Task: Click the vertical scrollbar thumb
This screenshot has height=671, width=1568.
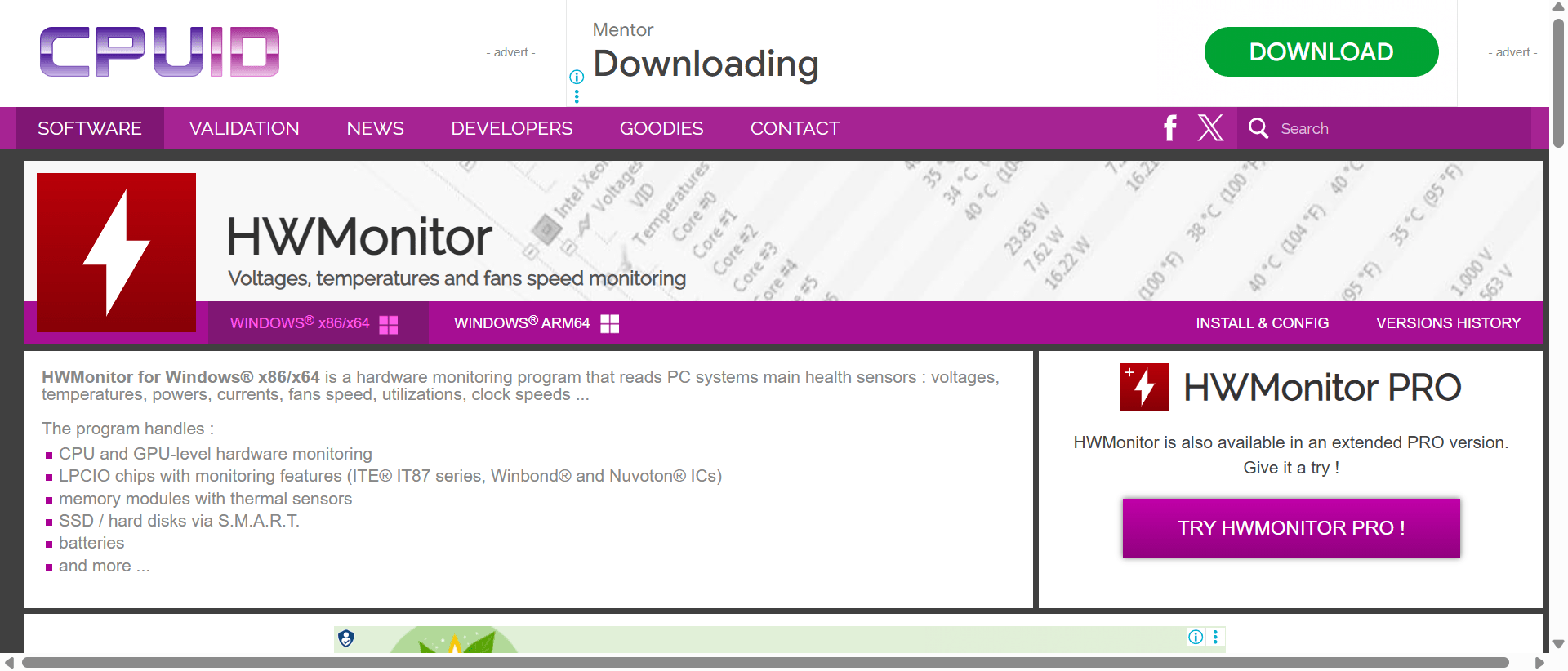Action: point(1559,82)
